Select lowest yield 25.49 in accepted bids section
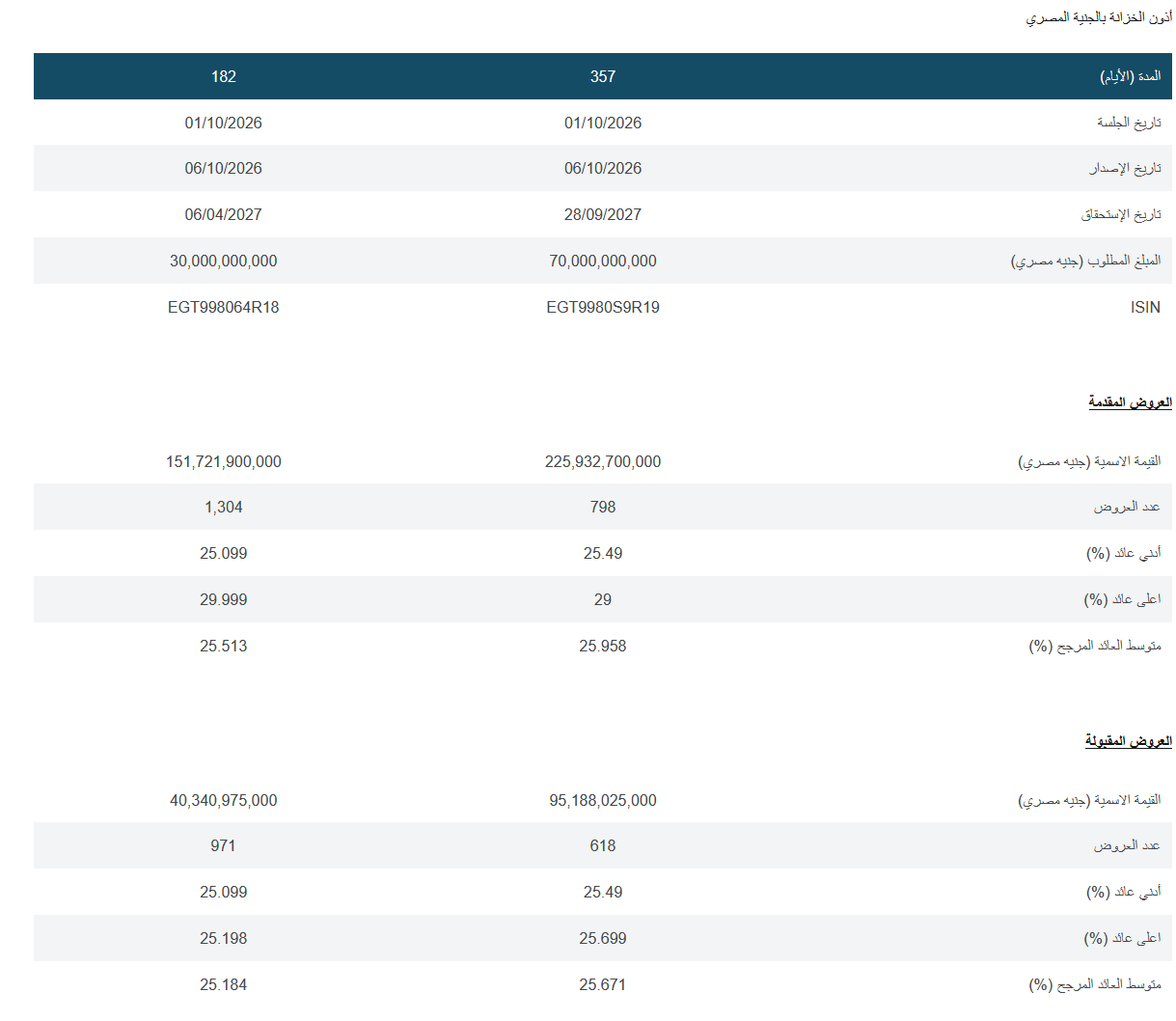The height and width of the screenshot is (1021, 1176). click(x=603, y=892)
